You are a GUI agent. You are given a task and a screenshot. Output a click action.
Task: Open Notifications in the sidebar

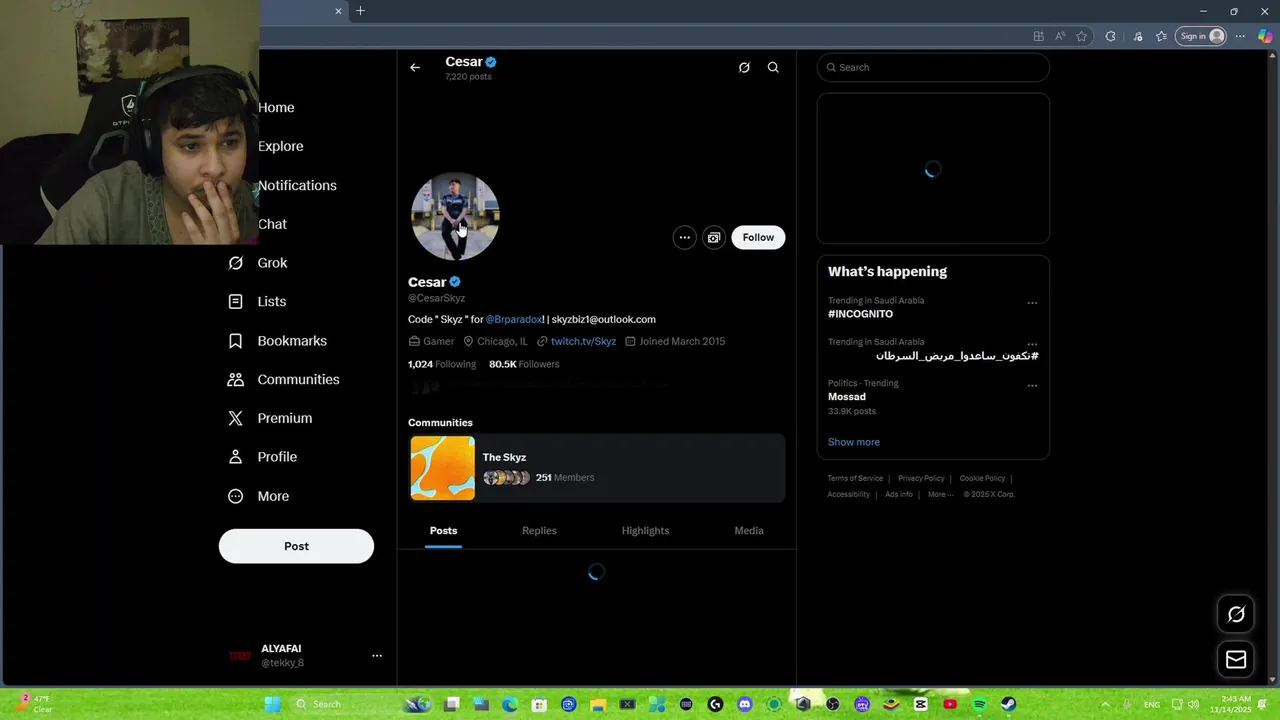[x=297, y=185]
